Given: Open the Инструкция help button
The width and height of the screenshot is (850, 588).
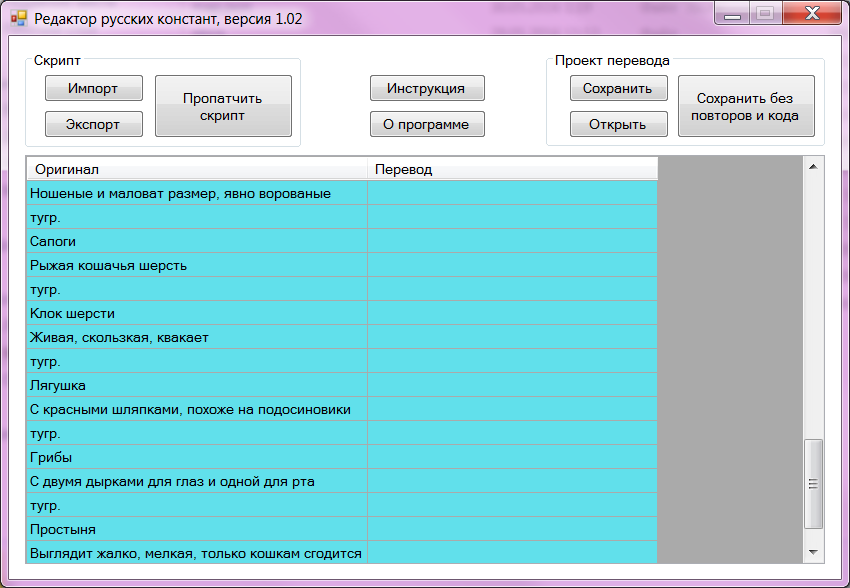Looking at the screenshot, I should pyautogui.click(x=427, y=88).
